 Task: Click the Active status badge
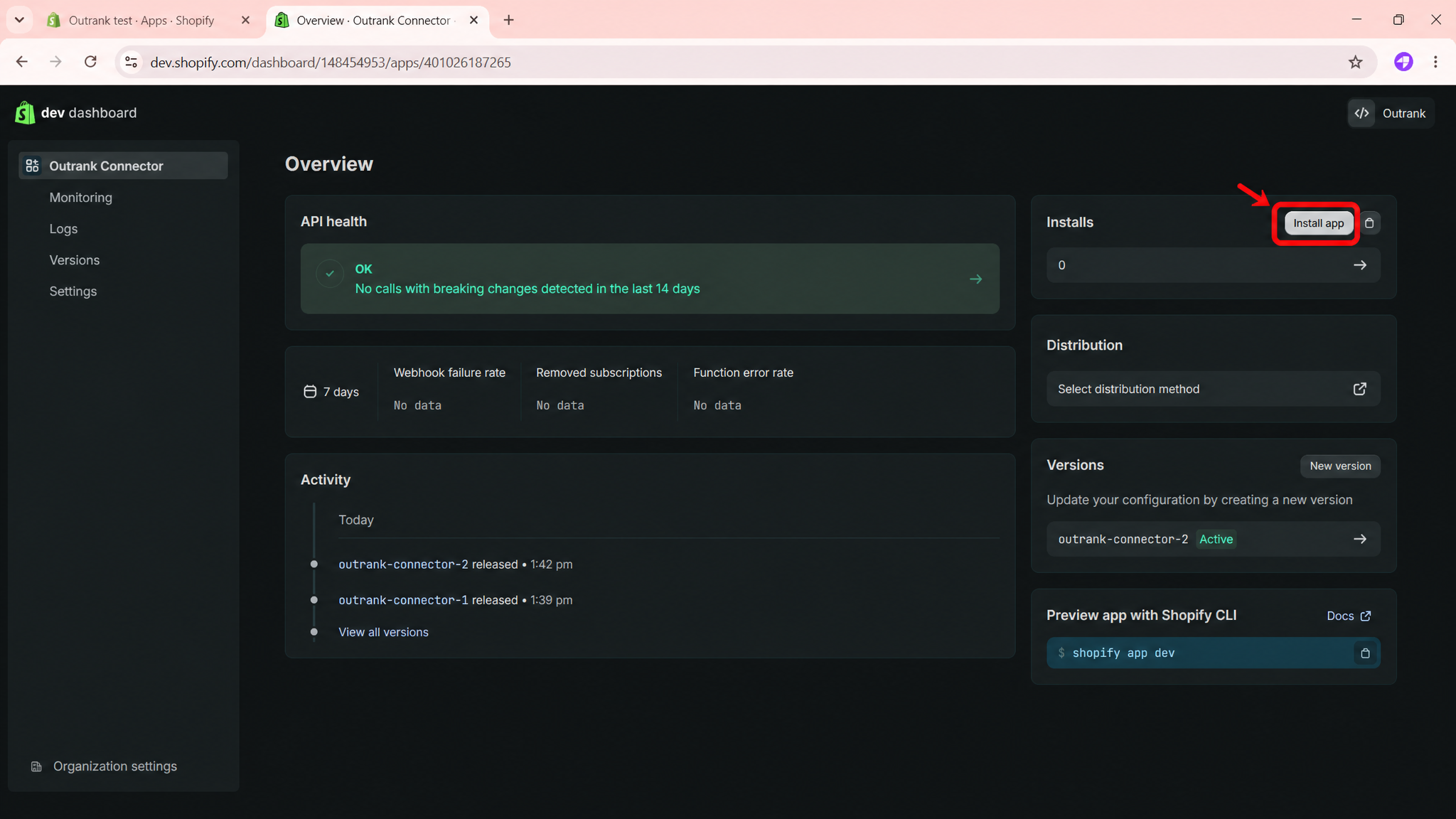(x=1216, y=539)
